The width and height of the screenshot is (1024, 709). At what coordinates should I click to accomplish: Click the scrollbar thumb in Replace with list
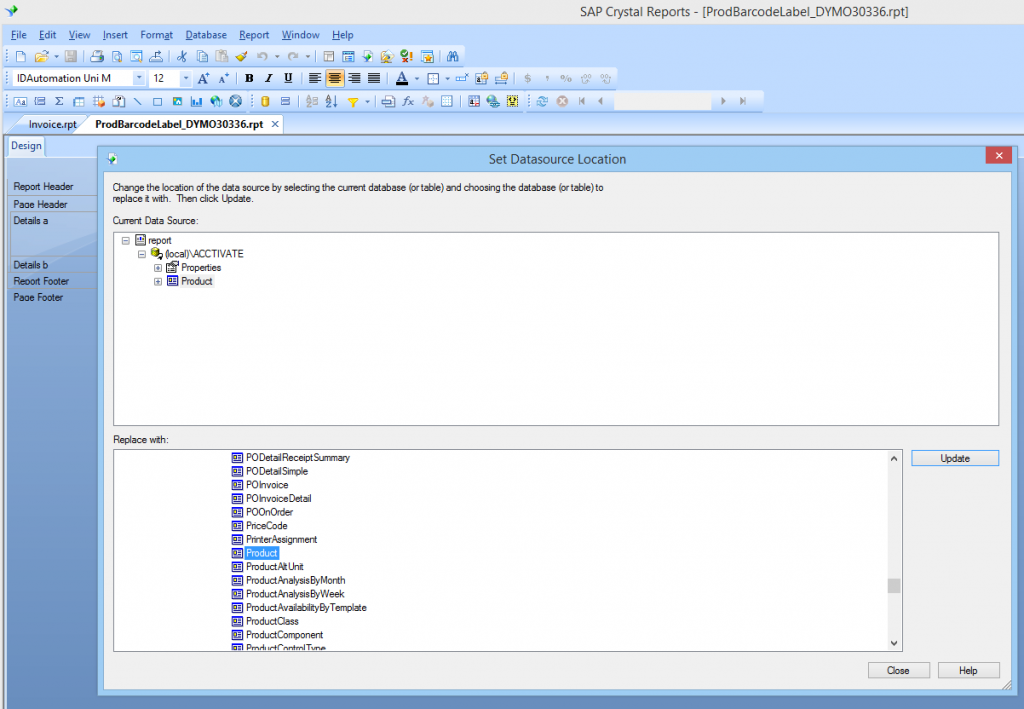point(894,586)
